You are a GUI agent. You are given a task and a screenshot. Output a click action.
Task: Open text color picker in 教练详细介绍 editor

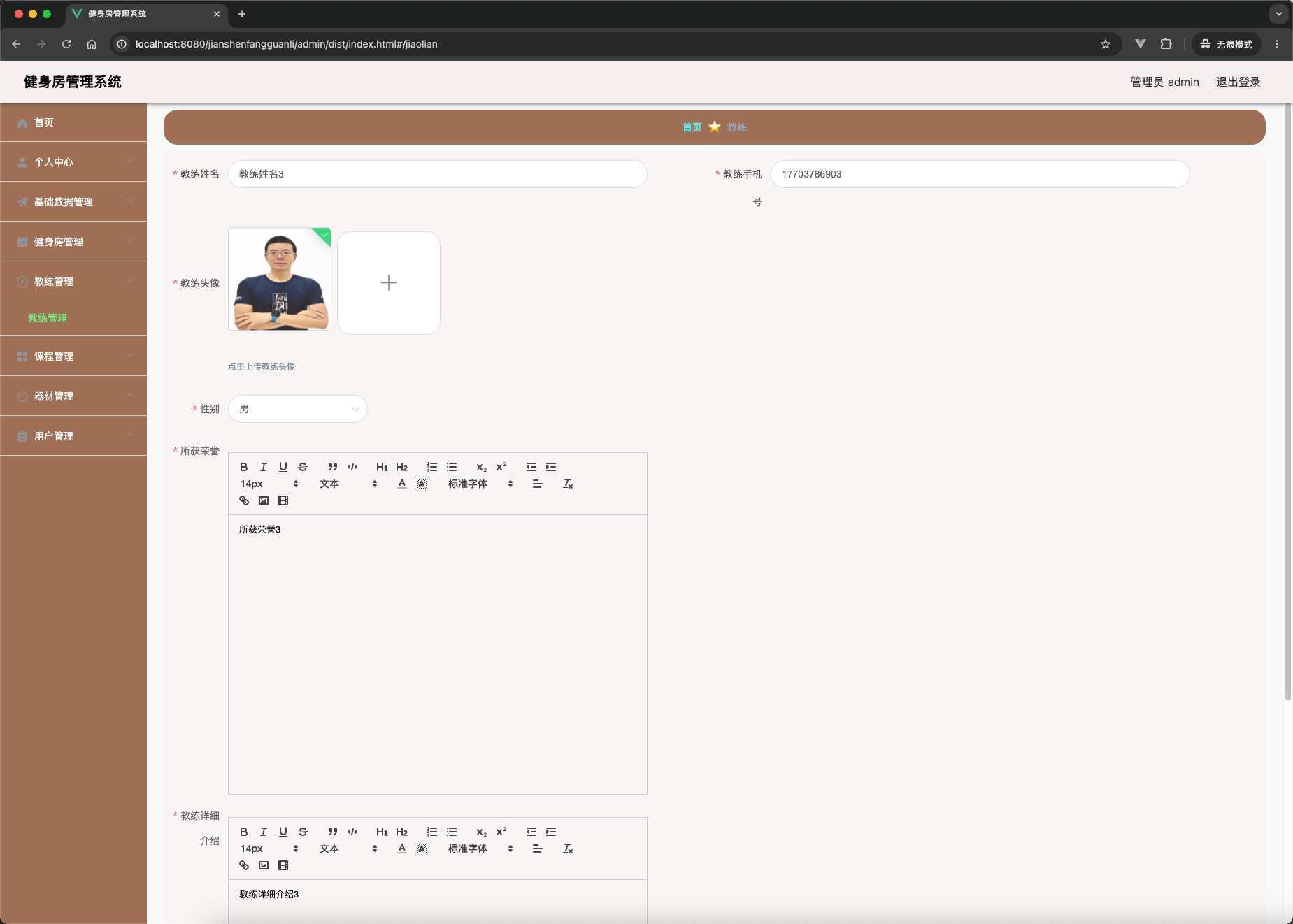point(402,849)
